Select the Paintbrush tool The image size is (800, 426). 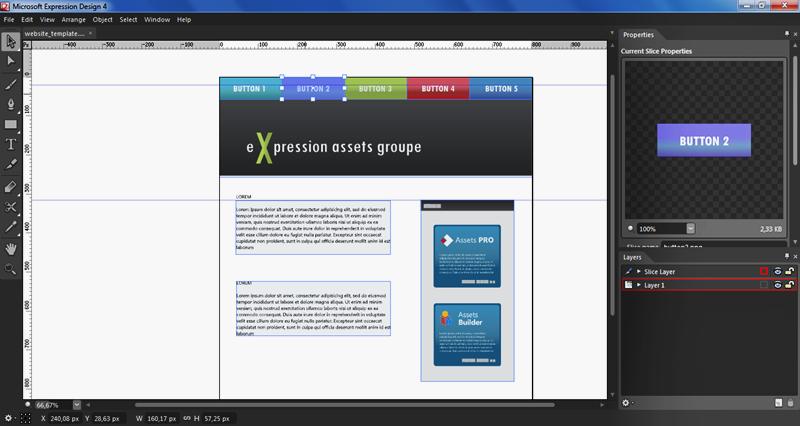(11, 84)
